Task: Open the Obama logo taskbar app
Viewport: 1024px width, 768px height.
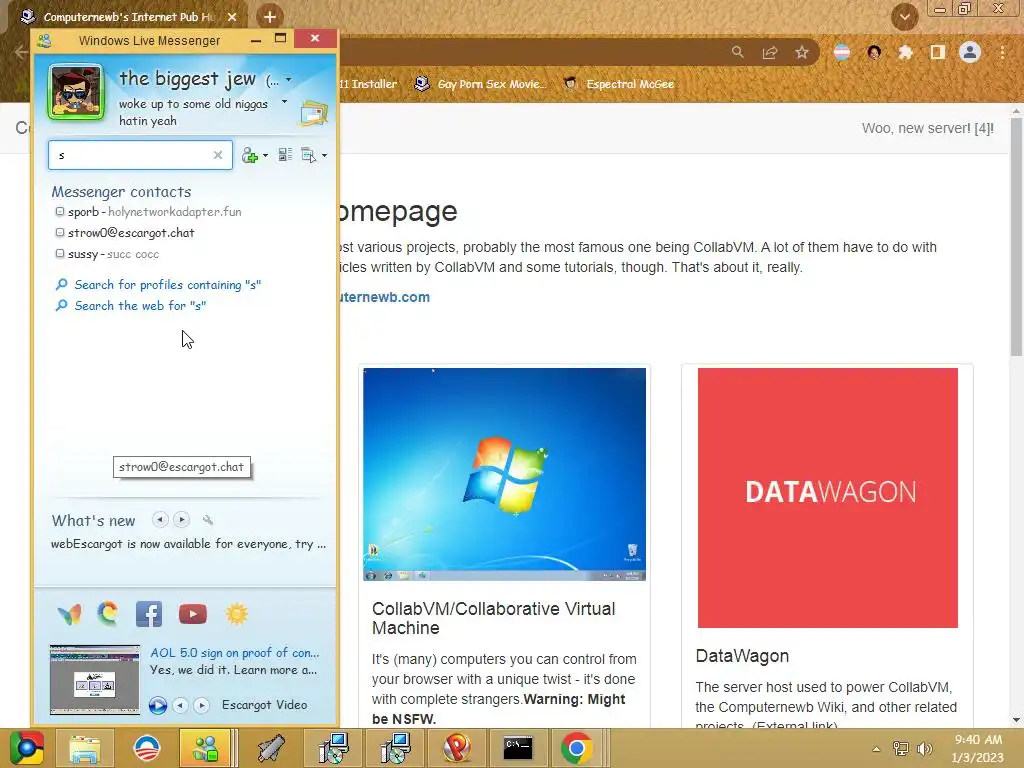Action: tap(147, 748)
